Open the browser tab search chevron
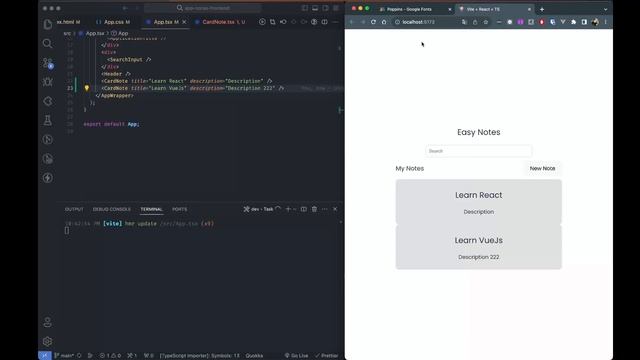Viewport: 640px width, 360px height. click(605, 9)
